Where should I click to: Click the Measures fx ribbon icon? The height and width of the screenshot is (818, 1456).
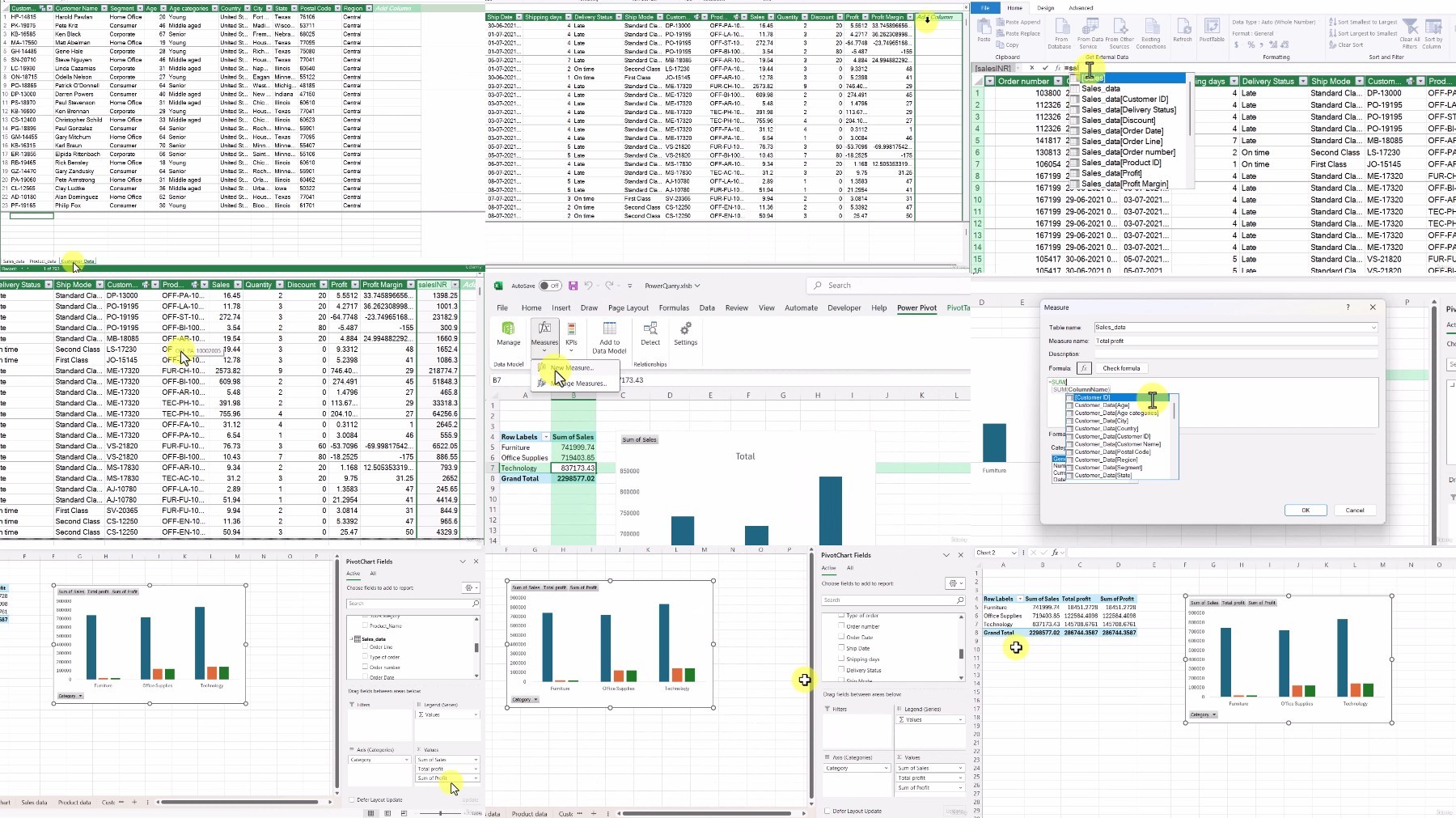tap(544, 328)
